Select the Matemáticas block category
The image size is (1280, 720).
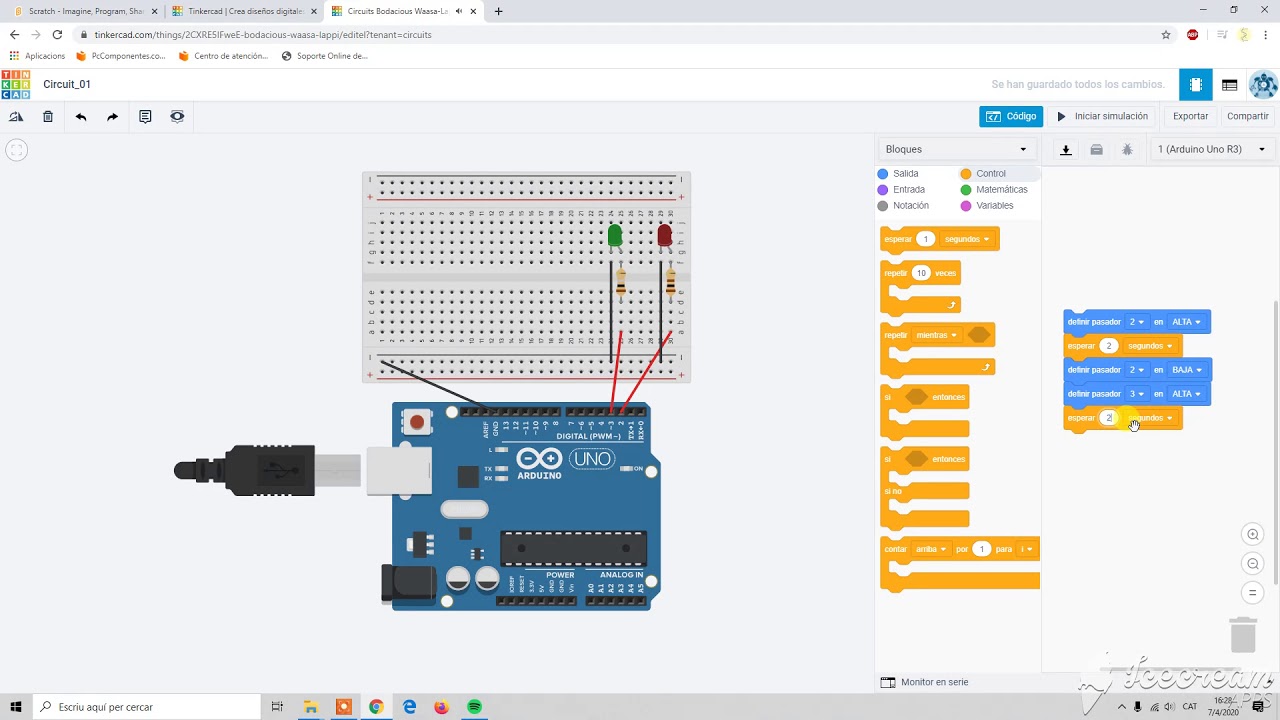pos(994,190)
